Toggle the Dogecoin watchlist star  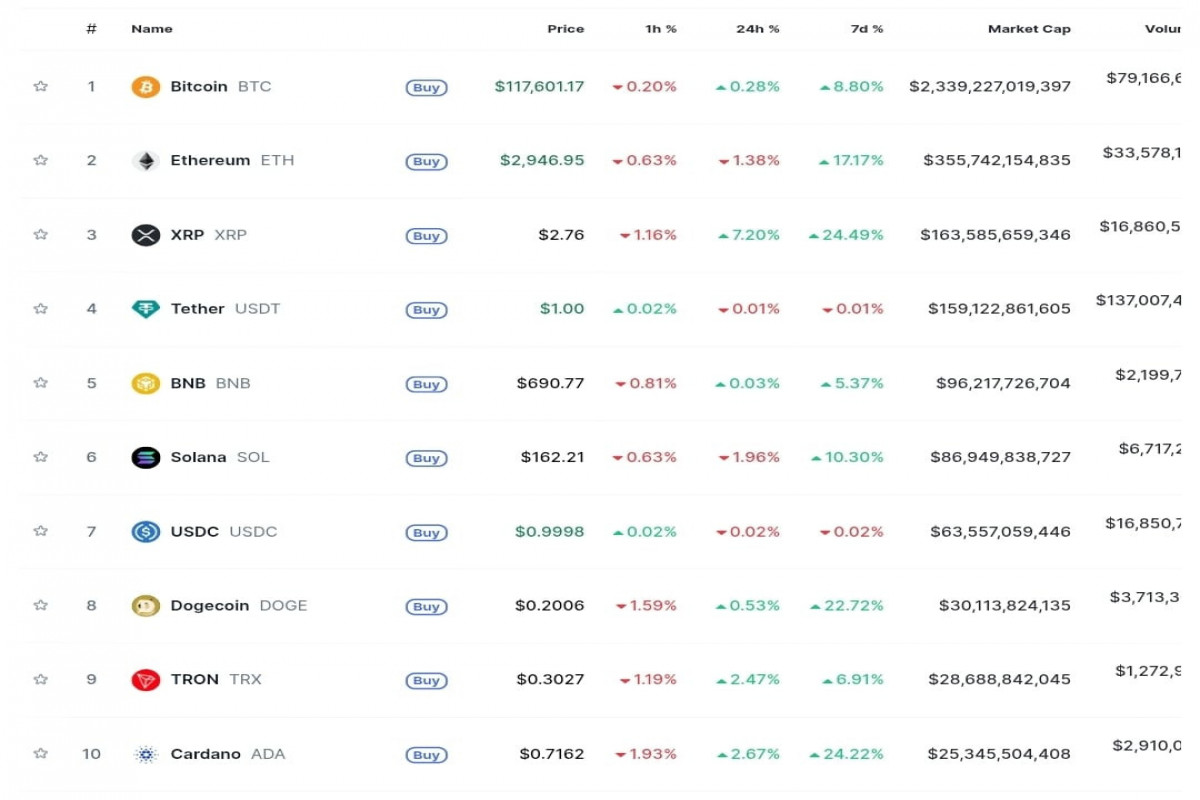click(41, 604)
